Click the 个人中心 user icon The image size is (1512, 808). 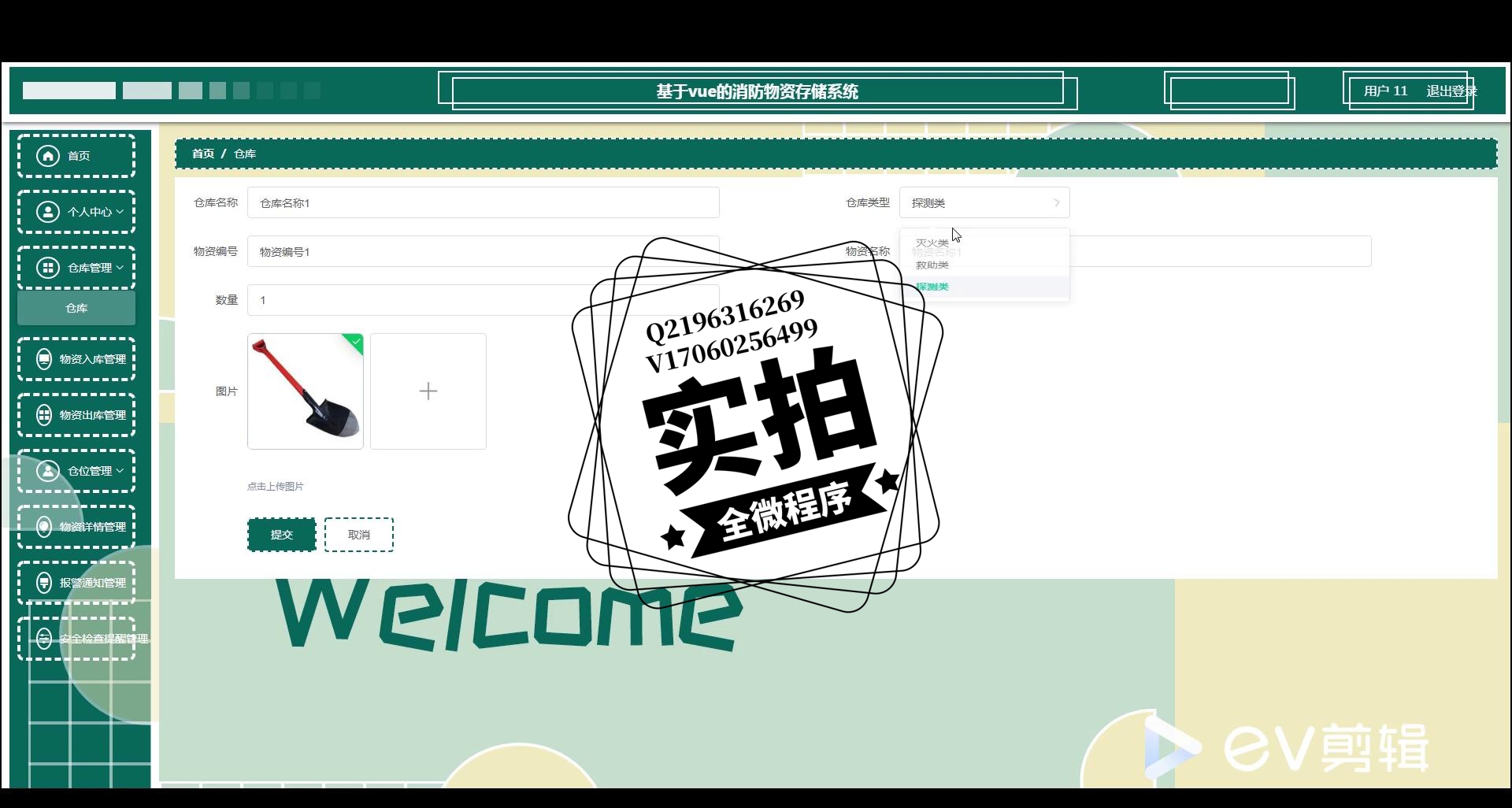(48, 212)
